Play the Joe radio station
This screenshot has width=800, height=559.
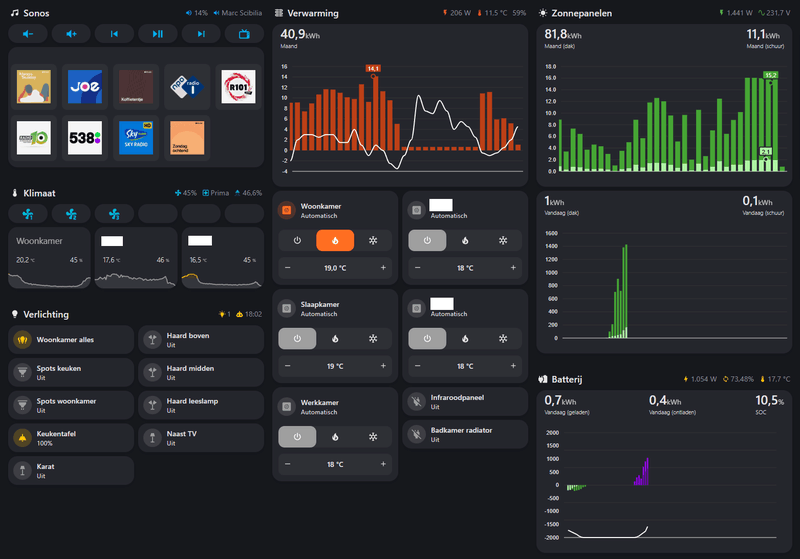point(85,87)
